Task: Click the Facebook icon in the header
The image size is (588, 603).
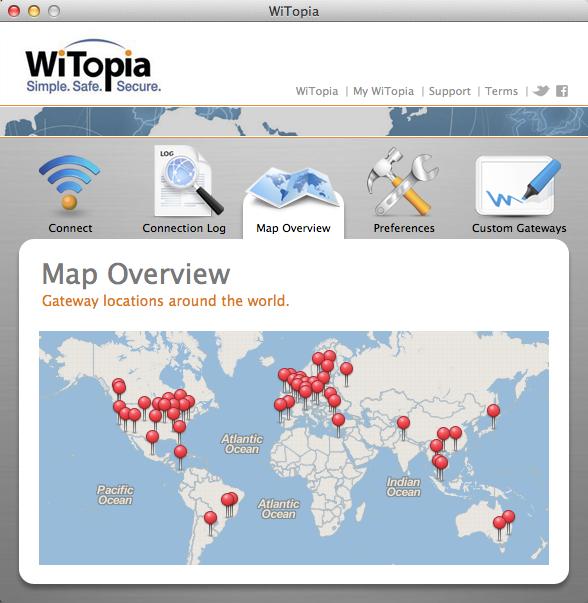Action: 562,91
